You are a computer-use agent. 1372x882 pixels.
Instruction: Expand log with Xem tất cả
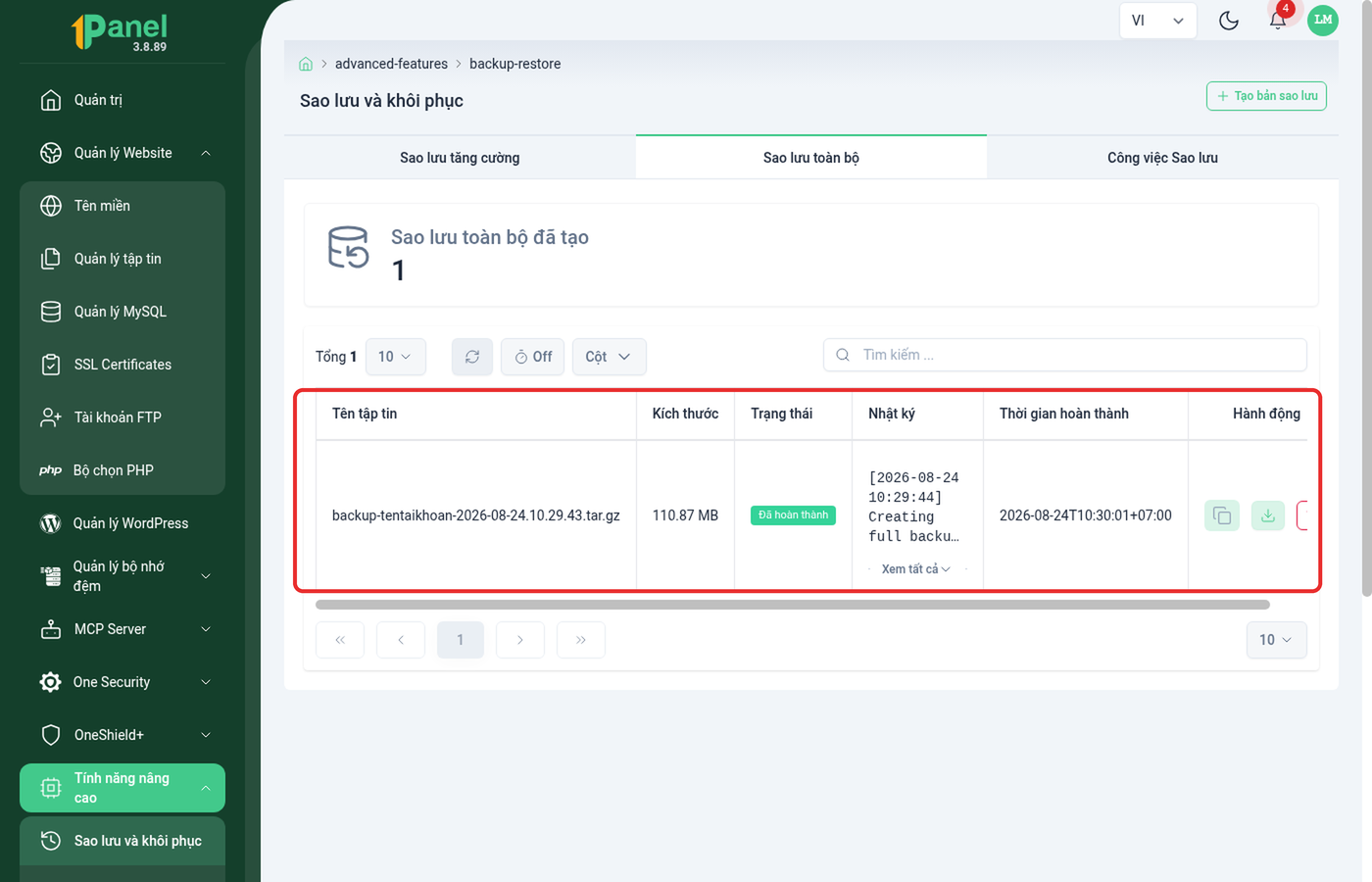pos(915,569)
